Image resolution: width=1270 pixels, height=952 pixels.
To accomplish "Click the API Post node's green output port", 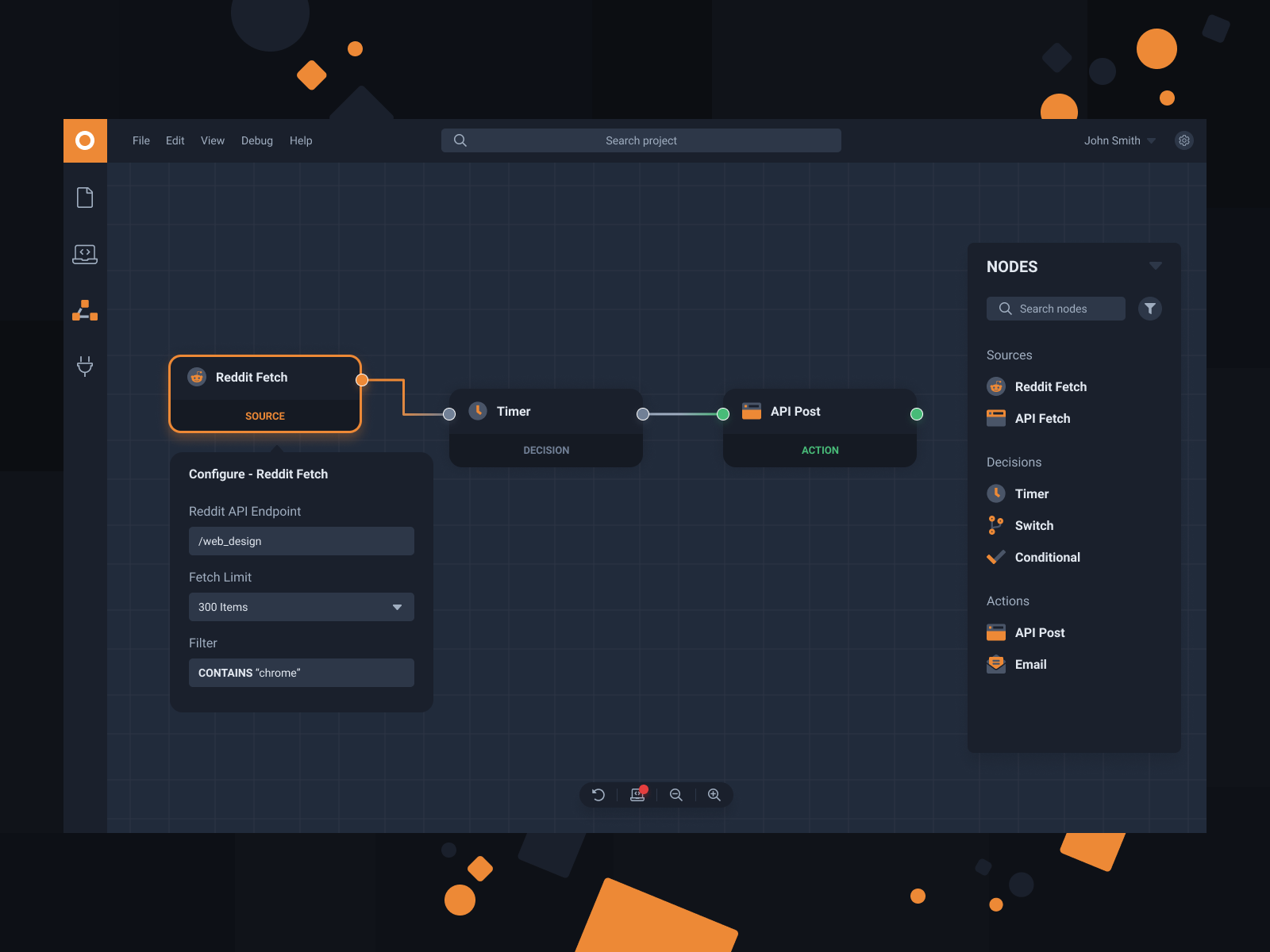I will pyautogui.click(x=917, y=414).
